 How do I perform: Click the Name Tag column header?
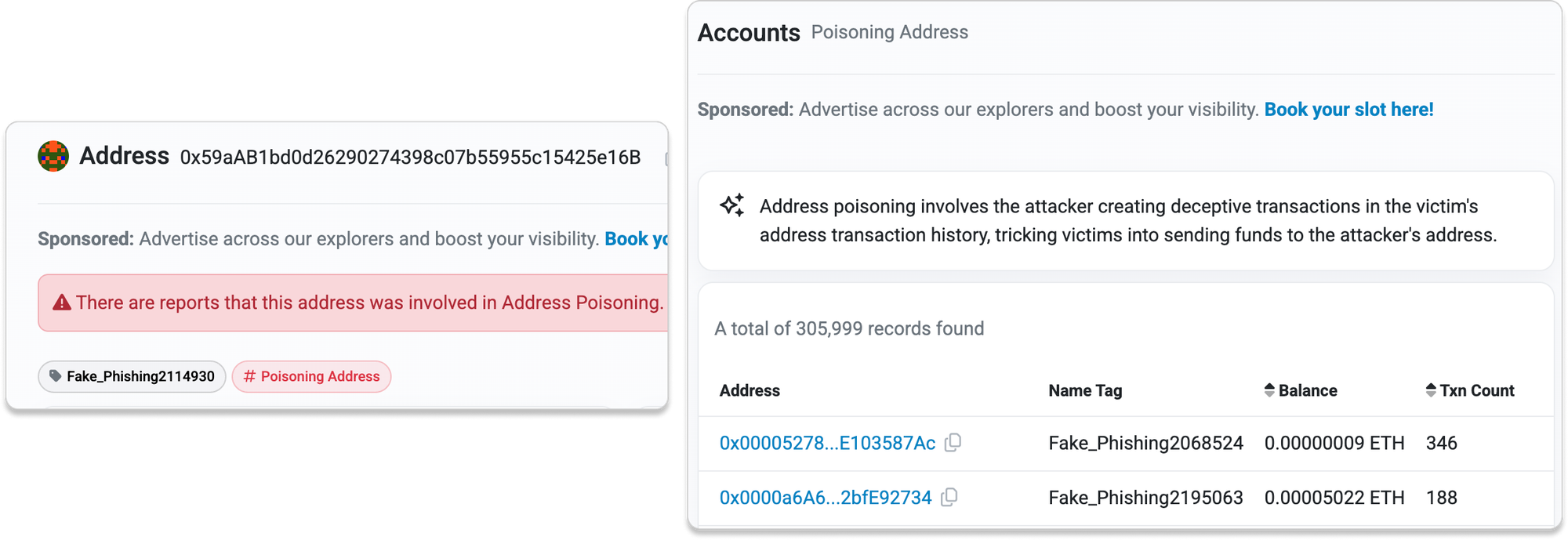click(x=1085, y=390)
